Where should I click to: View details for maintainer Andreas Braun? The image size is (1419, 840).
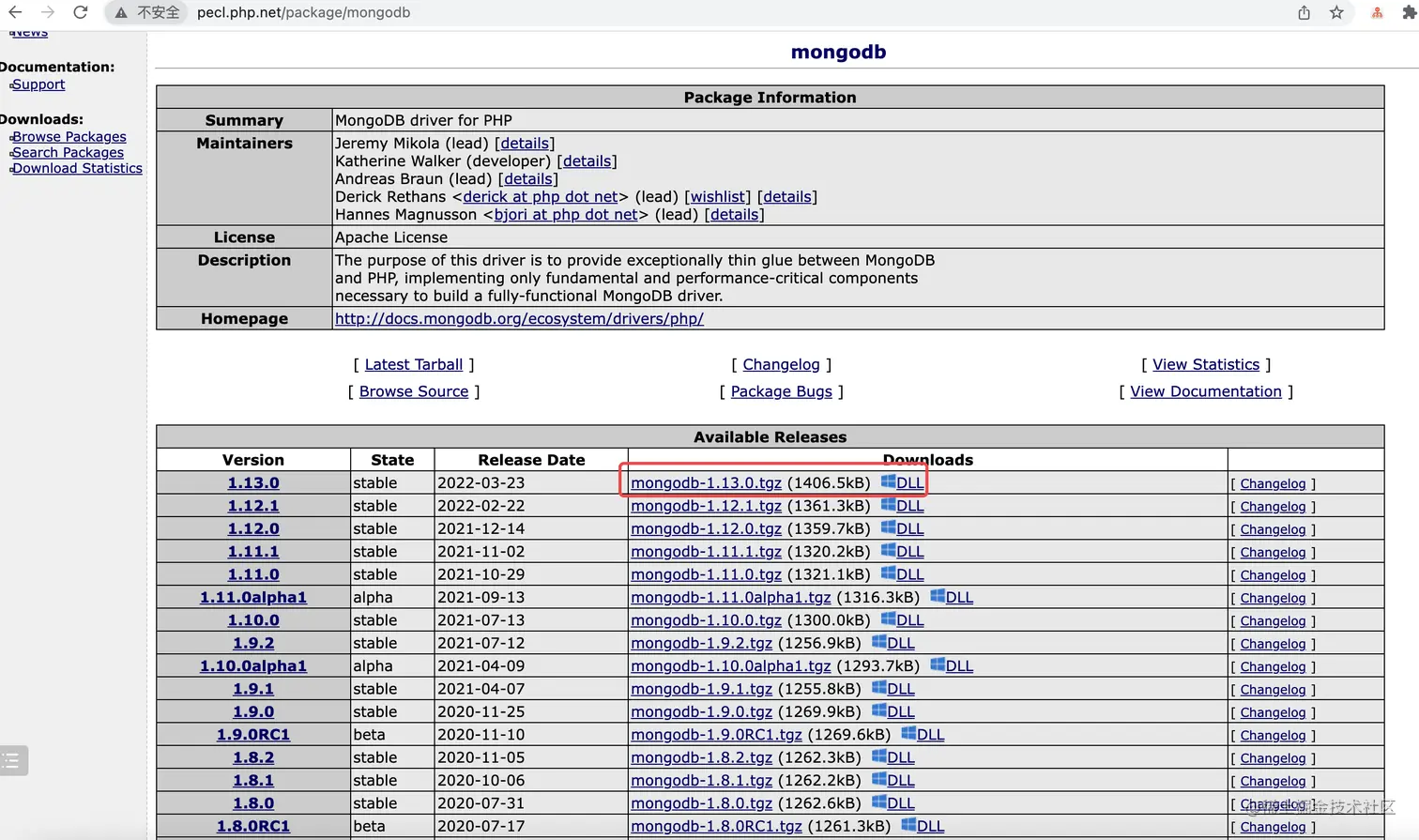[528, 179]
